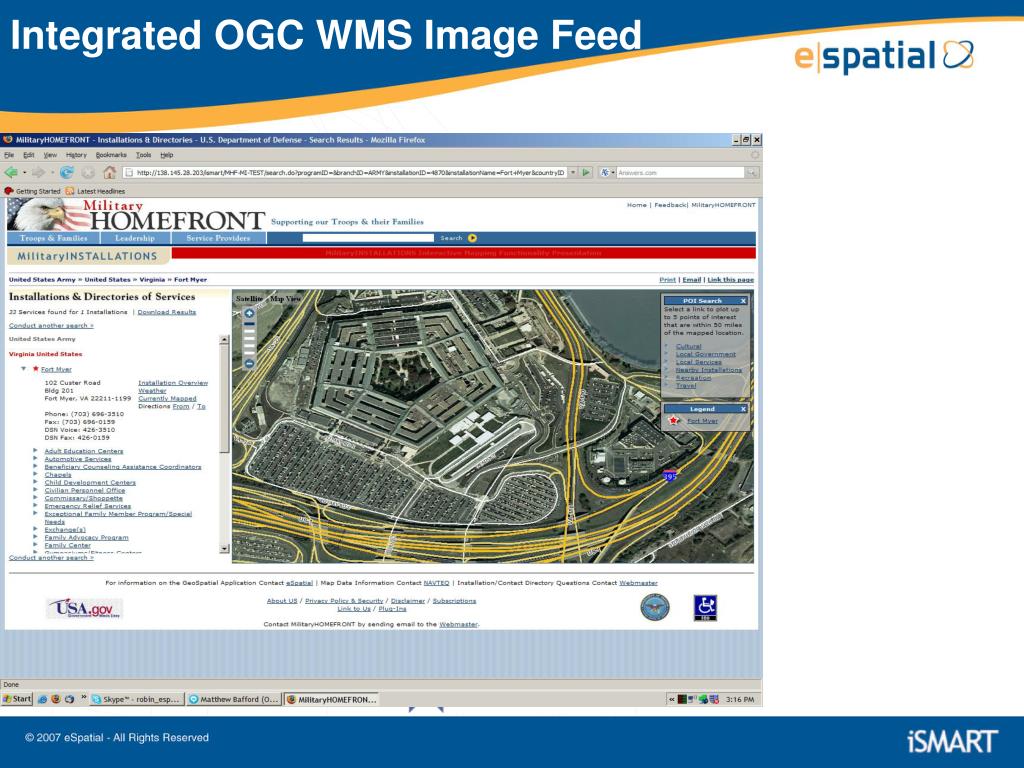This screenshot has width=1024, height=768.
Task: Expand Emergency Relief Services arrow
Action: tap(35, 505)
